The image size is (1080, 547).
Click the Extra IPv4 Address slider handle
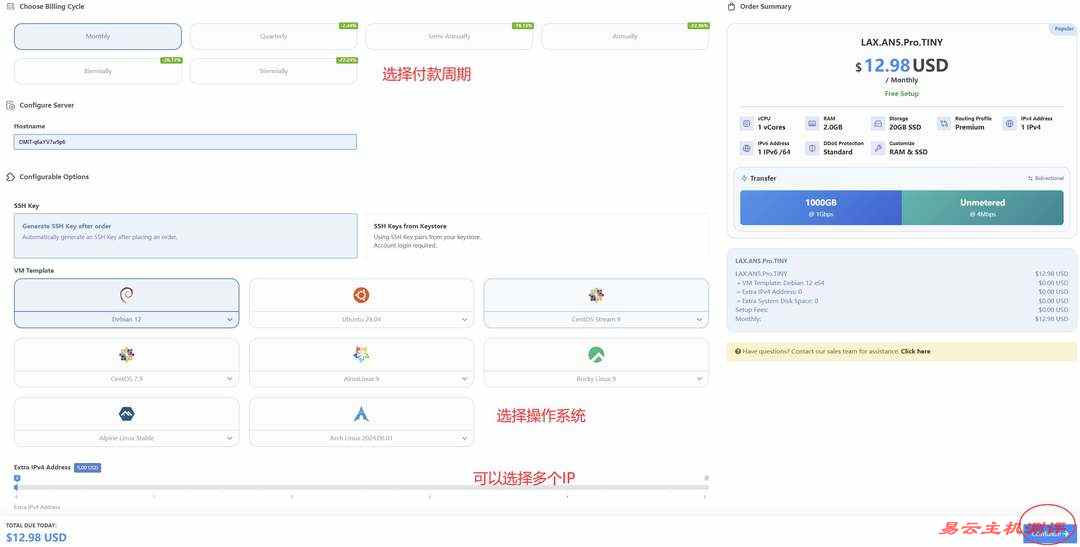tap(17, 486)
